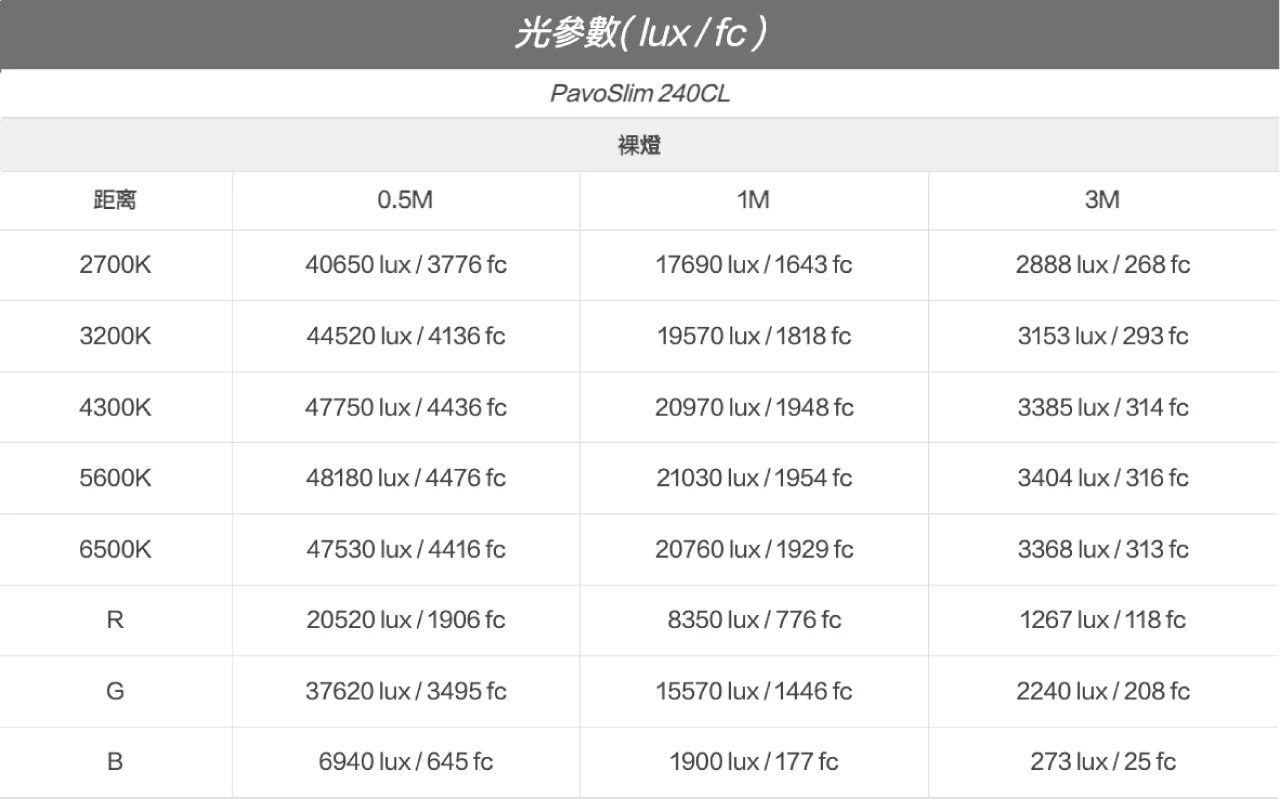The image size is (1280, 799).
Task: Click the 5600K row label
Action: pyautogui.click(x=115, y=478)
